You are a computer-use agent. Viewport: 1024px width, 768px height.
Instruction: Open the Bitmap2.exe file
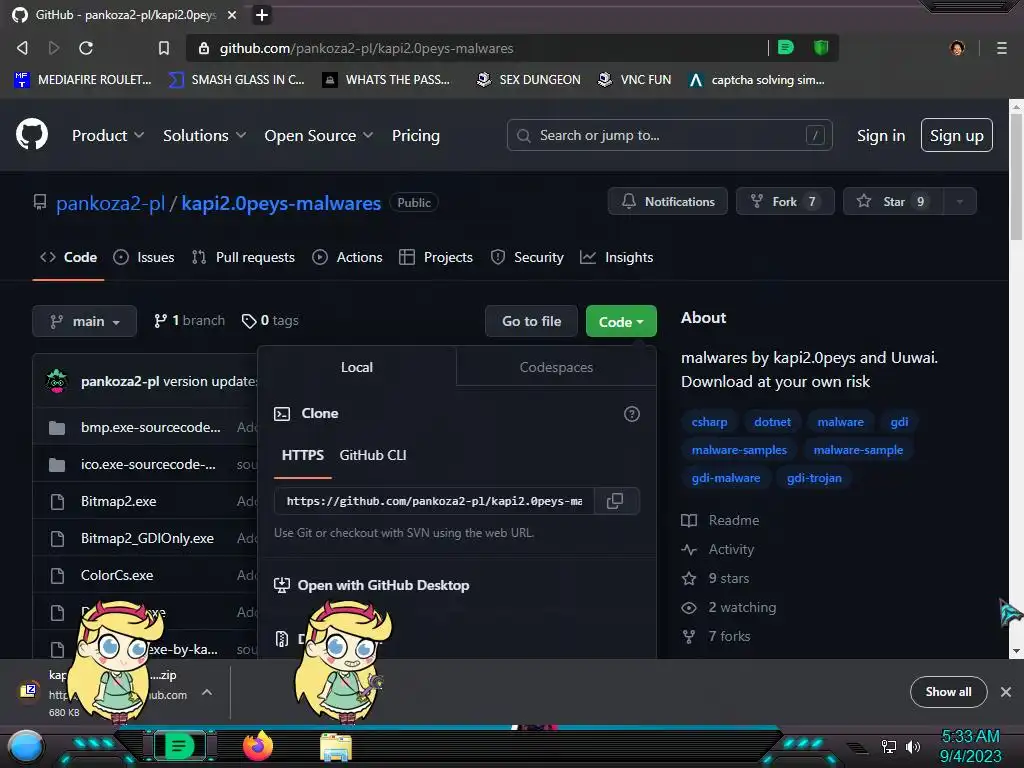click(x=118, y=502)
